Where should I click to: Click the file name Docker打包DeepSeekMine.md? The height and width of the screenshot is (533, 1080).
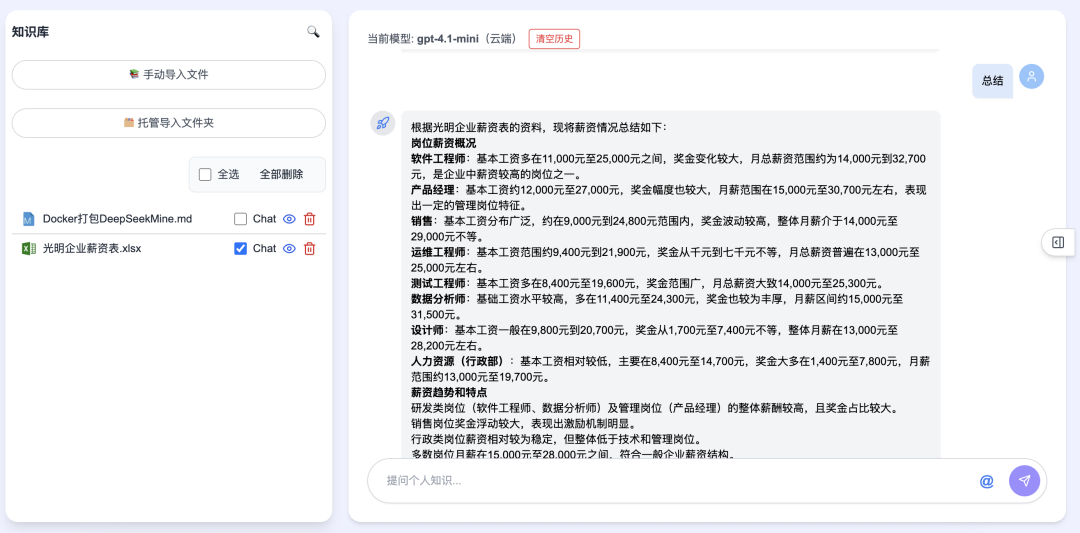pos(117,219)
